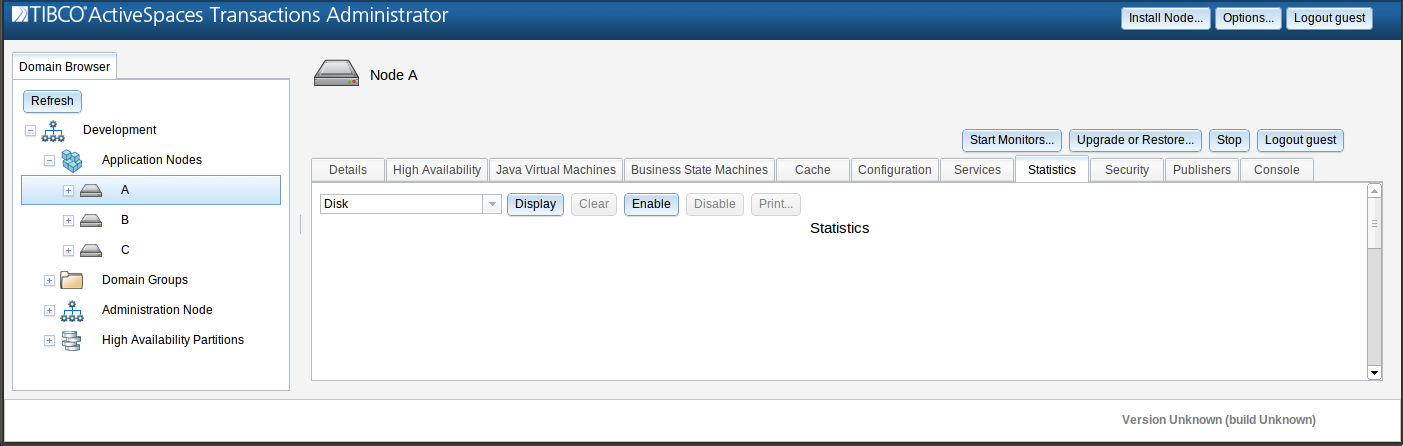This screenshot has height=446, width=1403.
Task: Click node A's drive icon in tree
Action: (91, 190)
